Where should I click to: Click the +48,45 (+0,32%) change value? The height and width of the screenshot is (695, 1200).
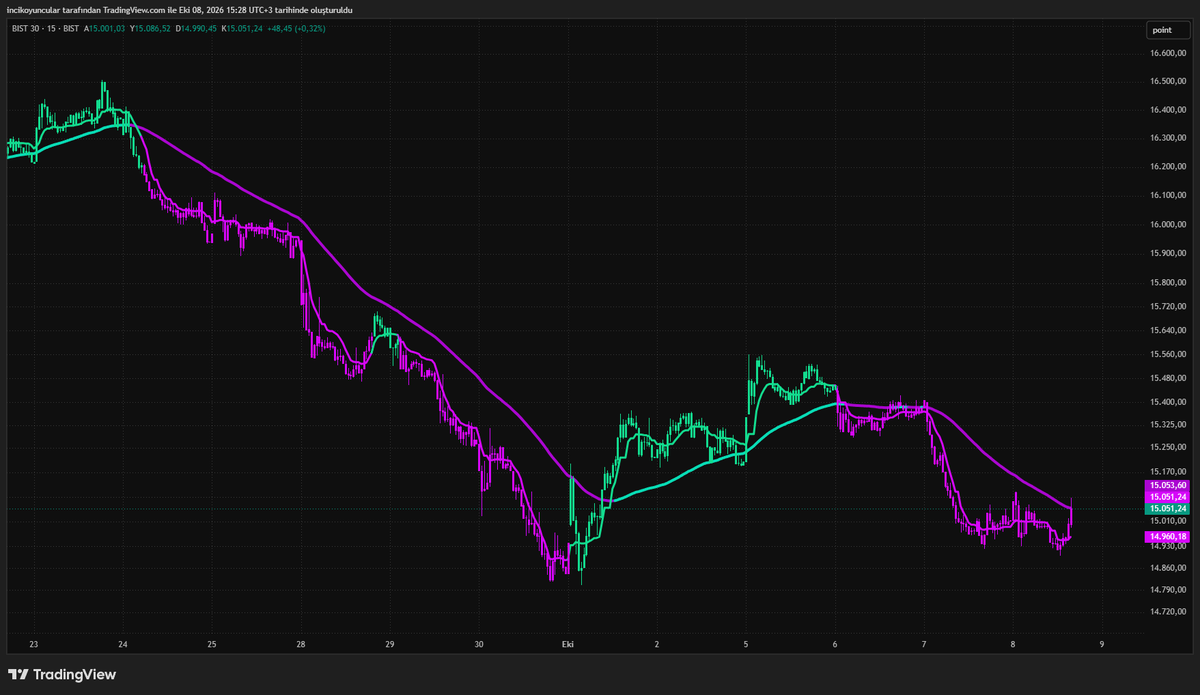point(297,28)
